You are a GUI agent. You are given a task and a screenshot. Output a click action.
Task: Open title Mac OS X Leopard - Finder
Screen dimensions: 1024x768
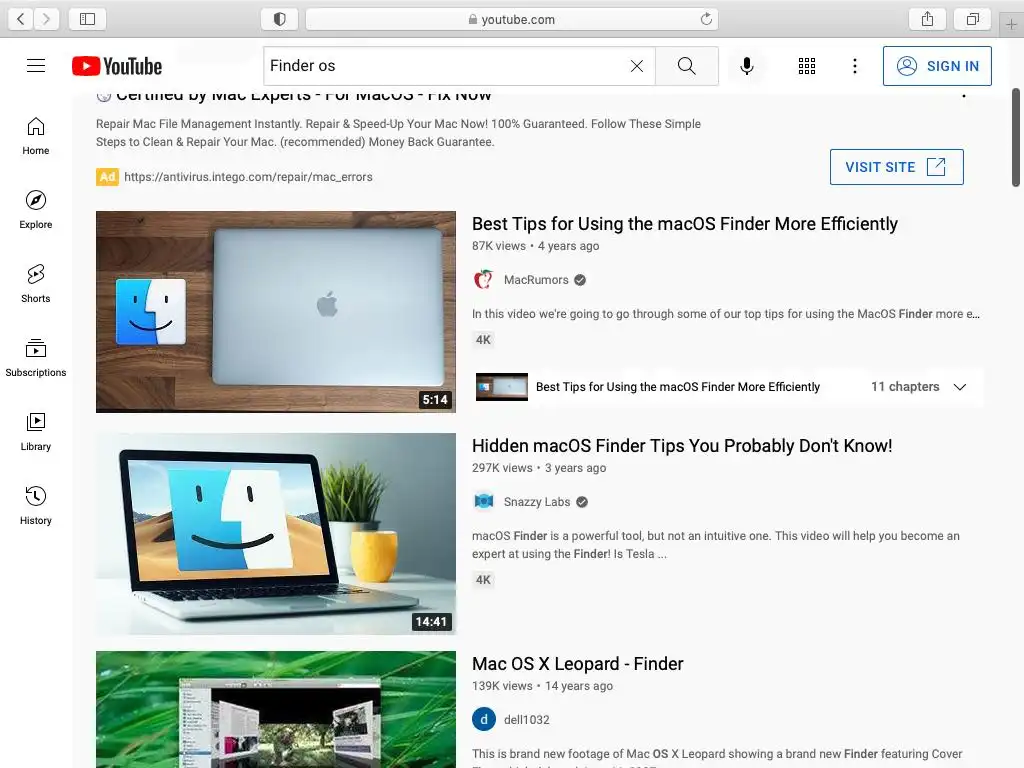pos(577,664)
